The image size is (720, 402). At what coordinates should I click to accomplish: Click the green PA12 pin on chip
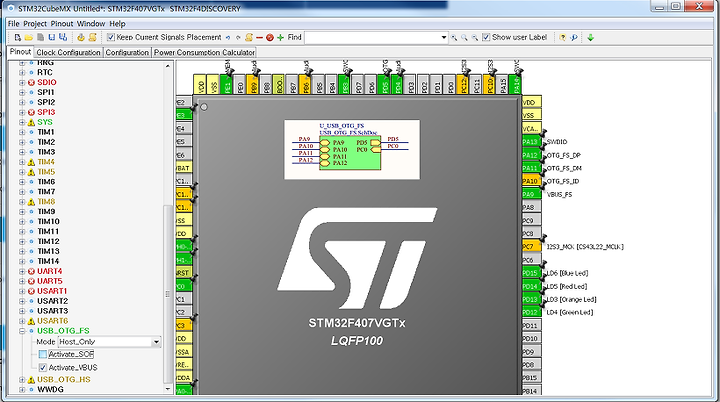tap(531, 155)
